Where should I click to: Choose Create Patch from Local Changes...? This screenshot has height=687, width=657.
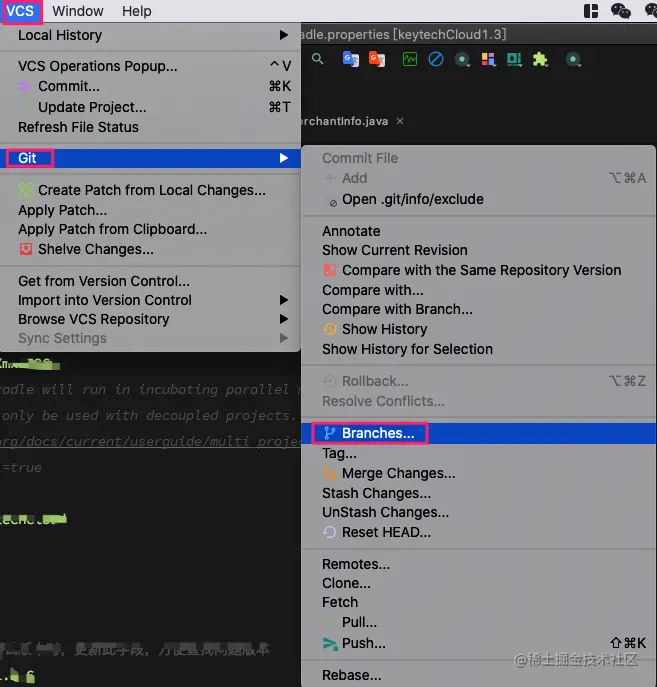coord(150,190)
